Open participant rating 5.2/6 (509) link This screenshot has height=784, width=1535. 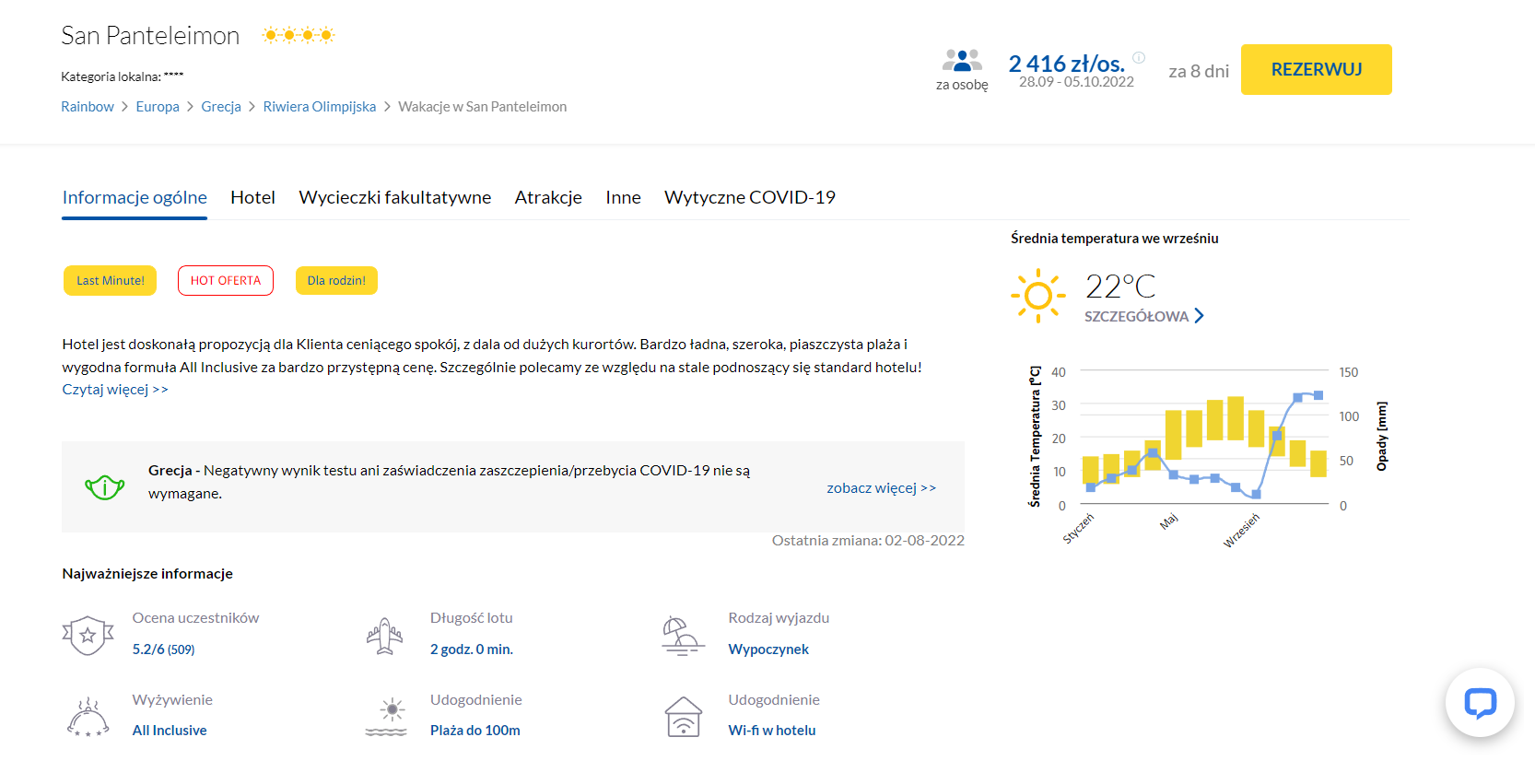(x=163, y=649)
